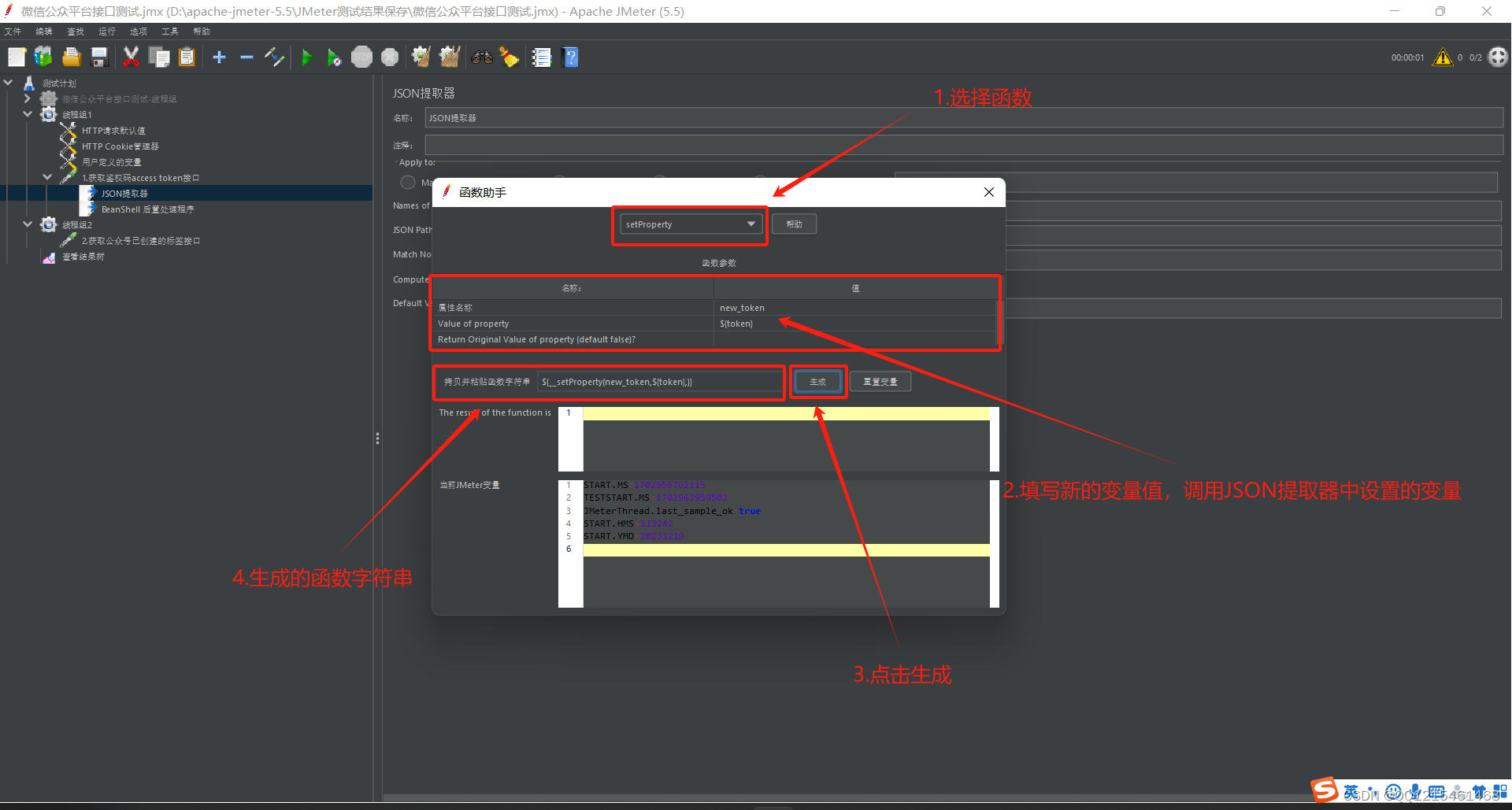Image resolution: width=1512 pixels, height=810 pixels.
Task: Click the Help question mark icon
Action: [x=571, y=57]
